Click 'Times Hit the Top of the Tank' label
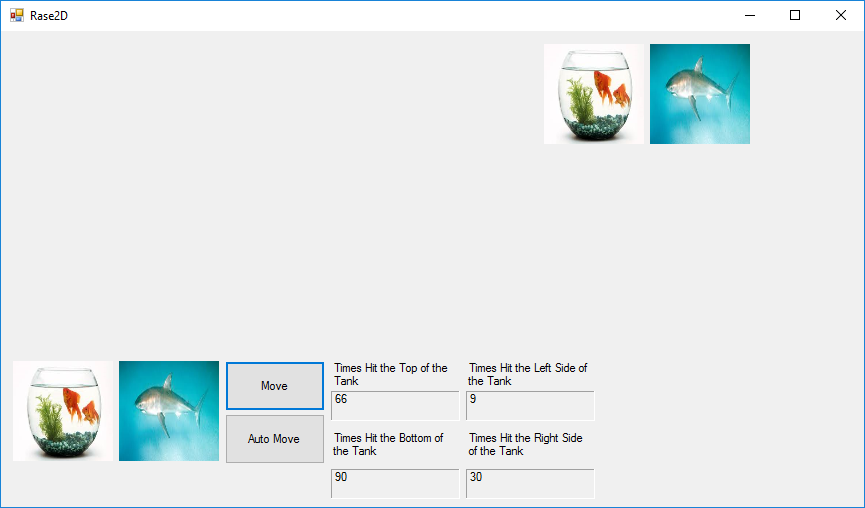 391,375
